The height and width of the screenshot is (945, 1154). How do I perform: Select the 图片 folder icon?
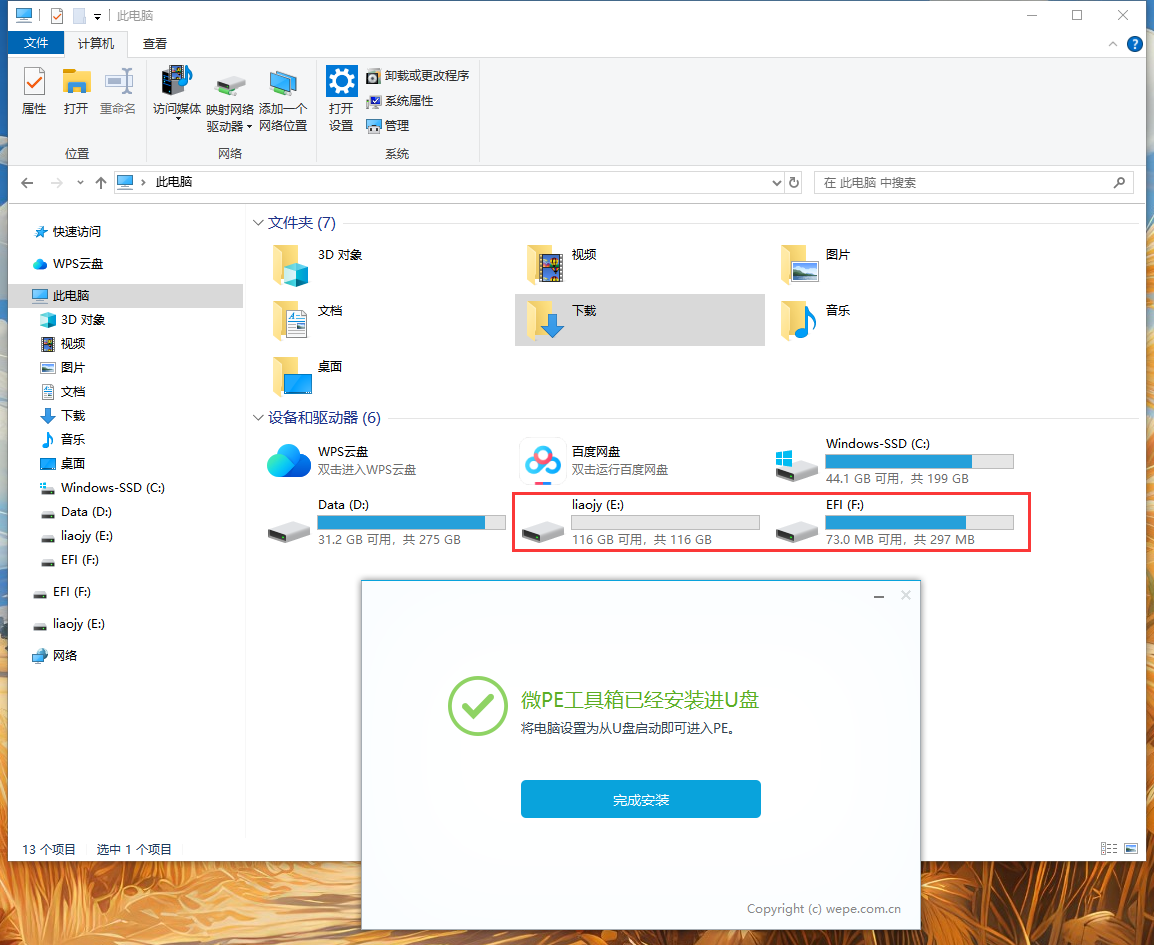pyautogui.click(x=799, y=265)
